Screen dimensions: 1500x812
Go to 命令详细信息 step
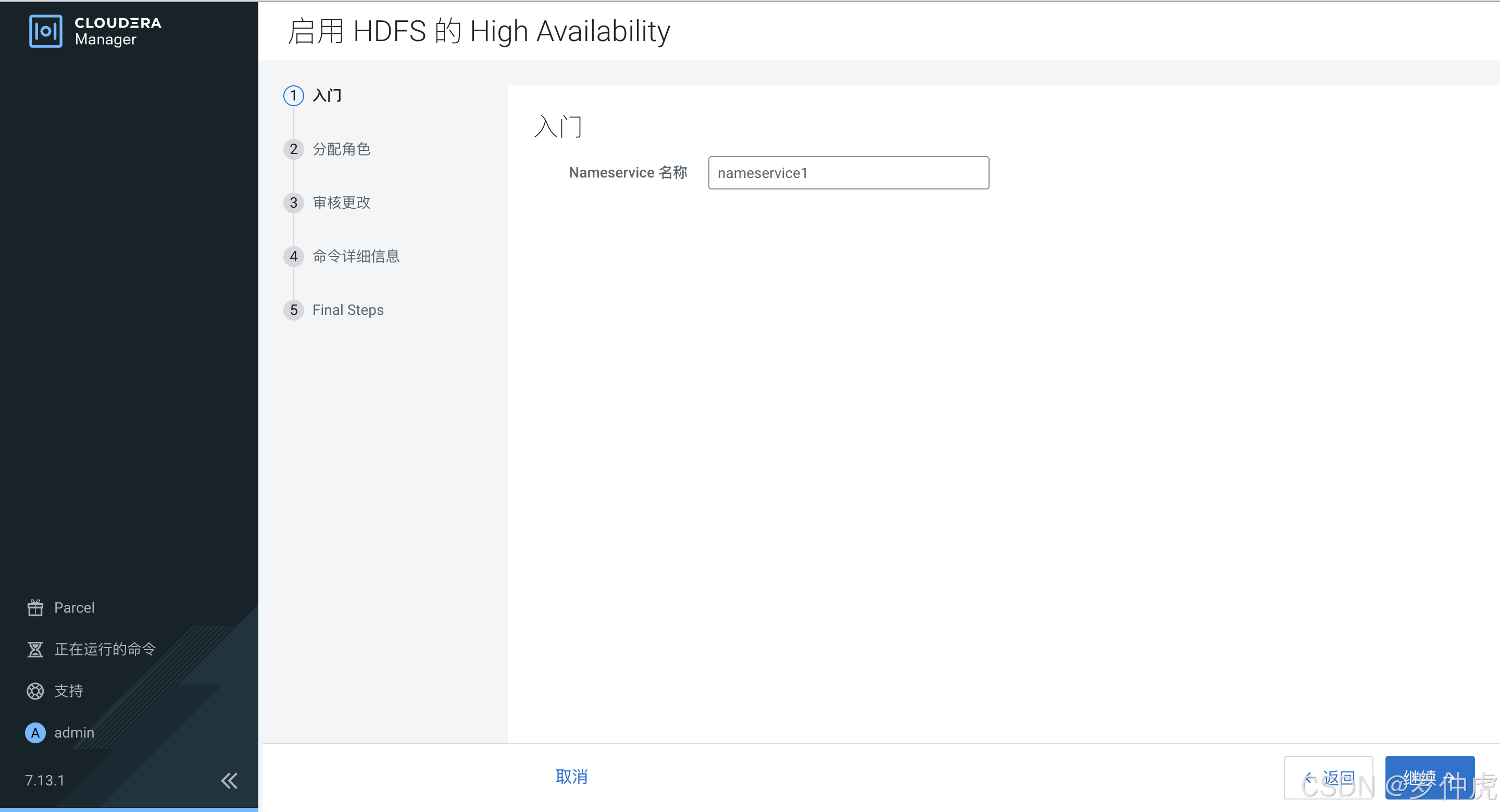click(x=355, y=256)
